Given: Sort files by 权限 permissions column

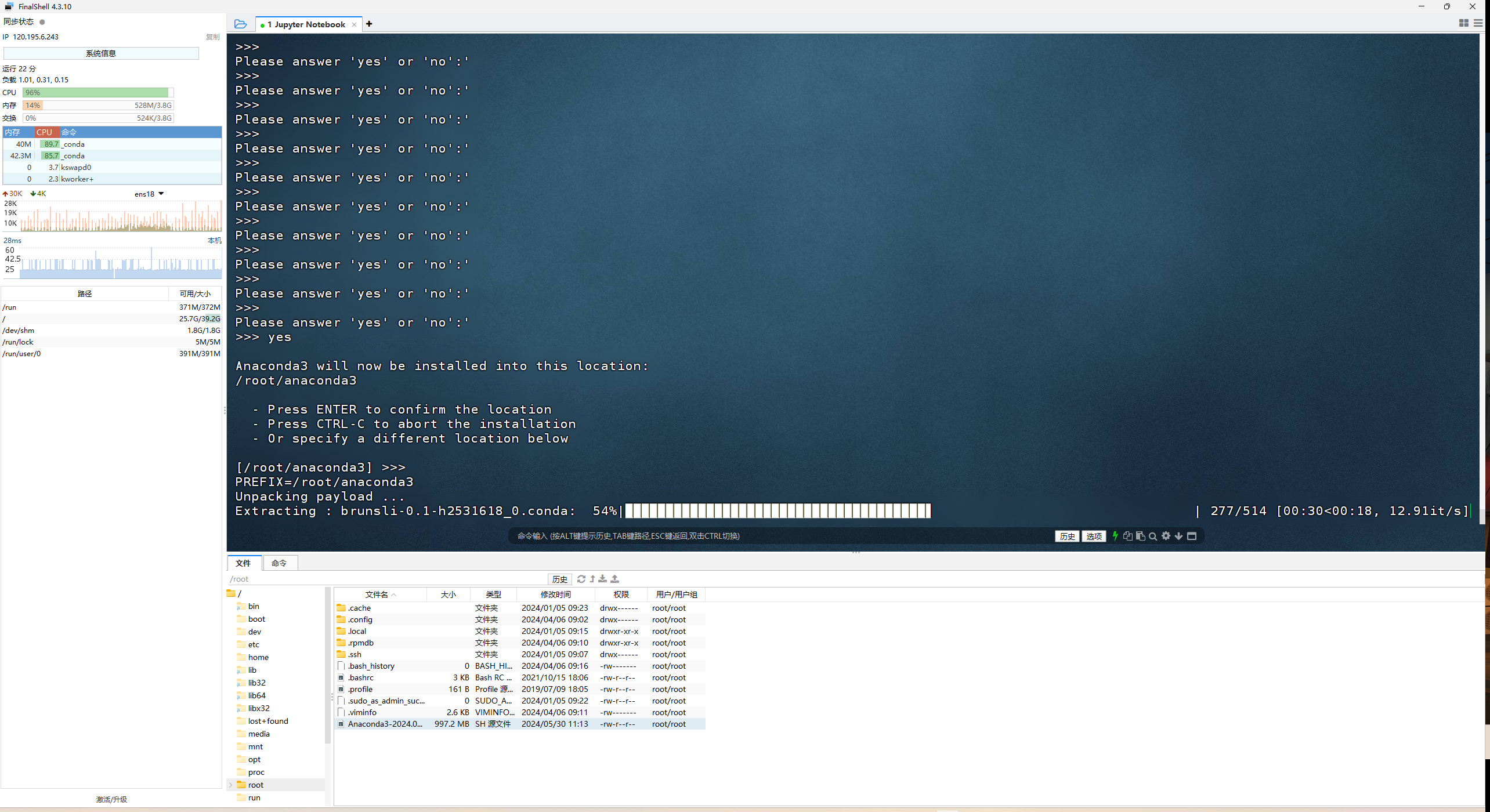Looking at the screenshot, I should pos(621,594).
